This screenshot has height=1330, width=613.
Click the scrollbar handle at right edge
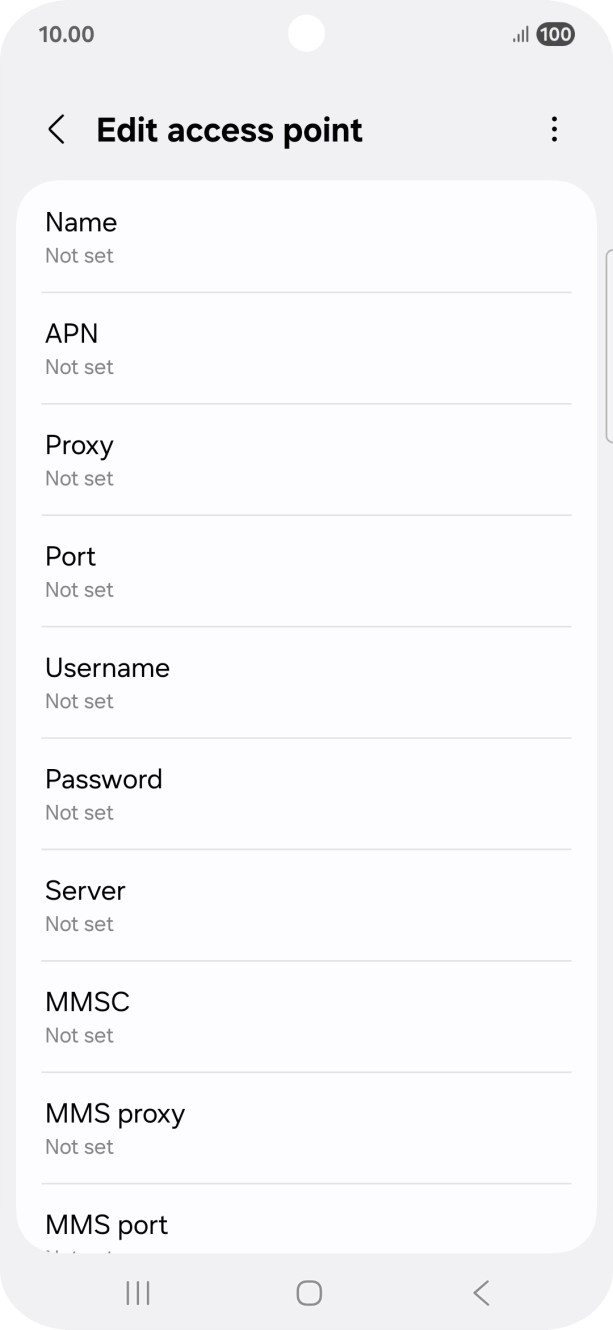point(608,345)
